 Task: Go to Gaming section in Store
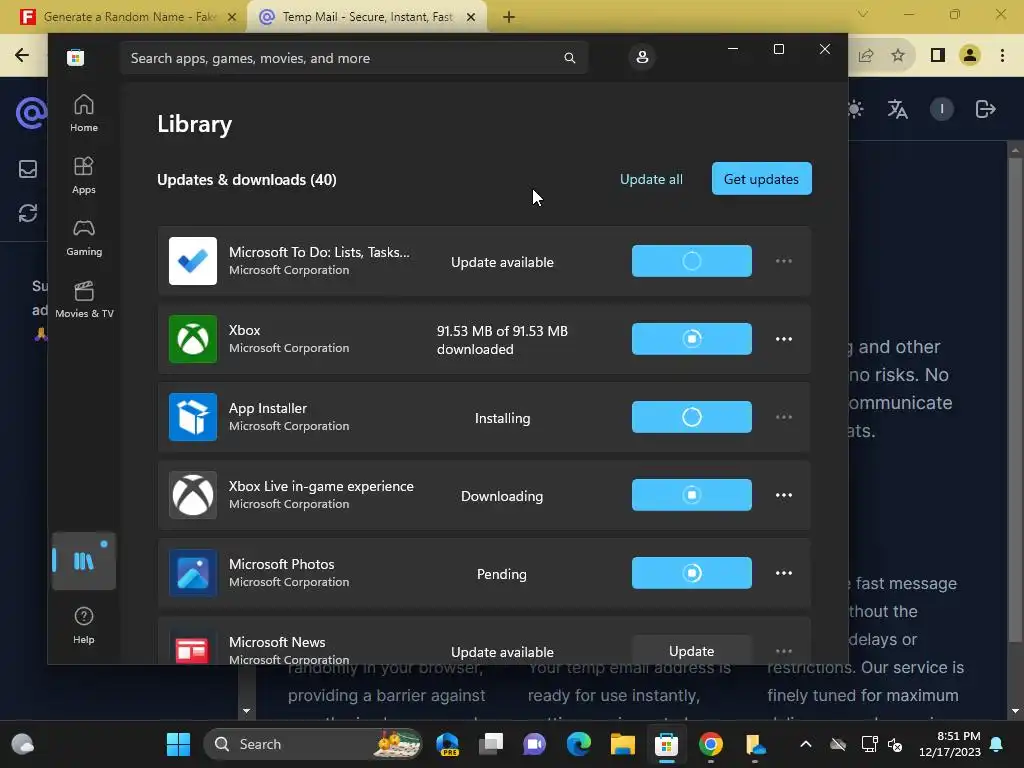[84, 238]
